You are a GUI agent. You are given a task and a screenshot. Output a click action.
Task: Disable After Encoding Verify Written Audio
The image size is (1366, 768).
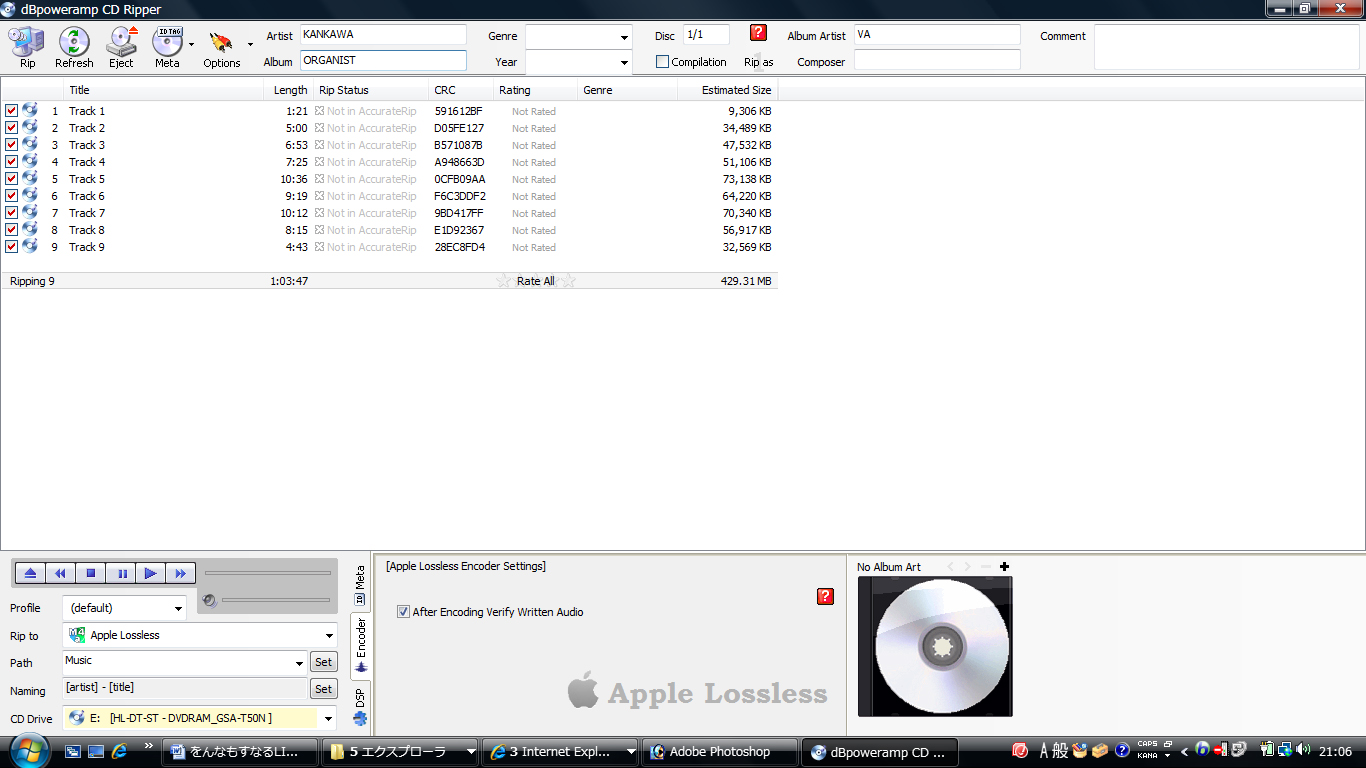coord(404,612)
